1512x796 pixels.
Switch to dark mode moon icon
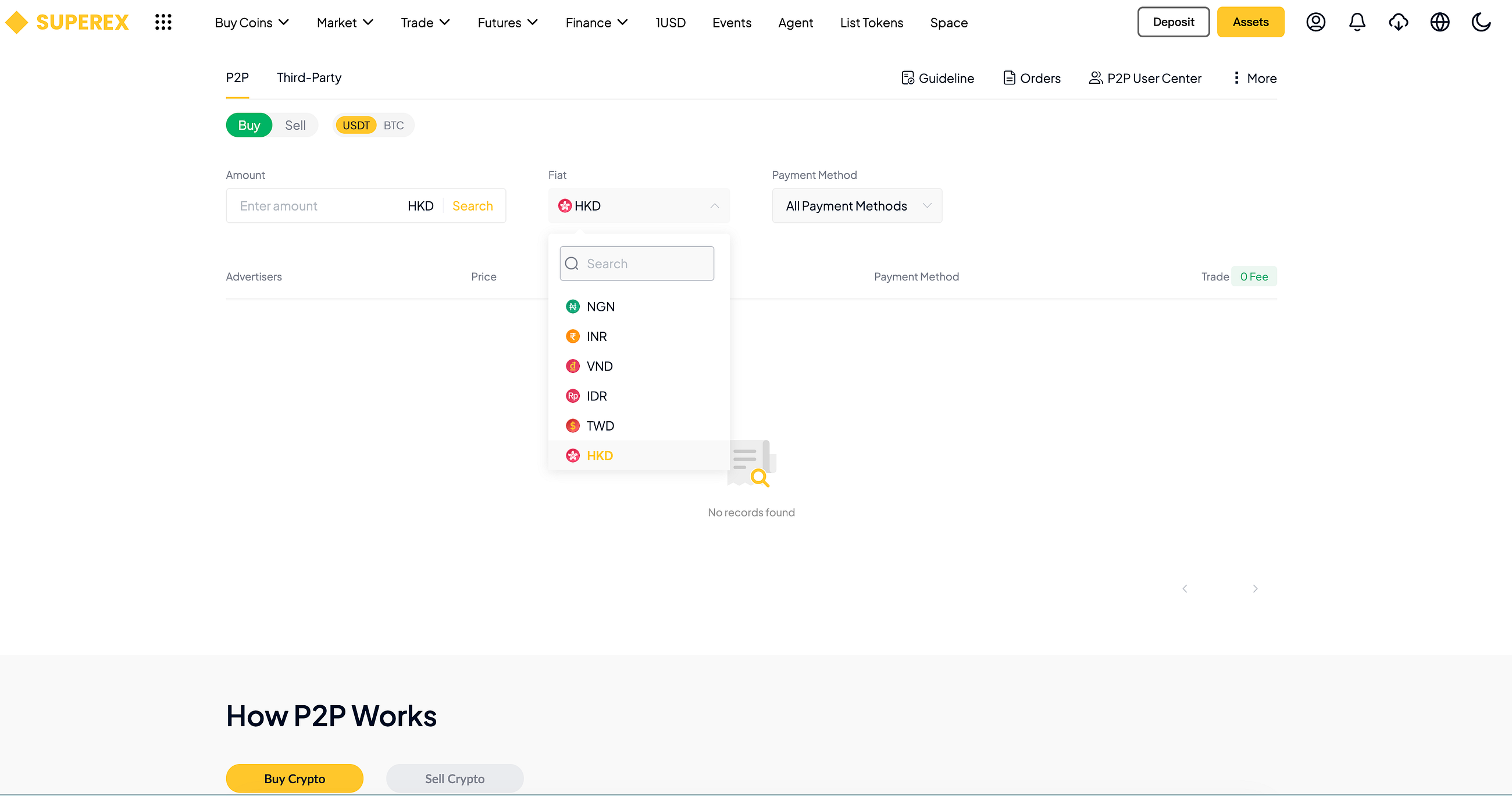point(1481,22)
